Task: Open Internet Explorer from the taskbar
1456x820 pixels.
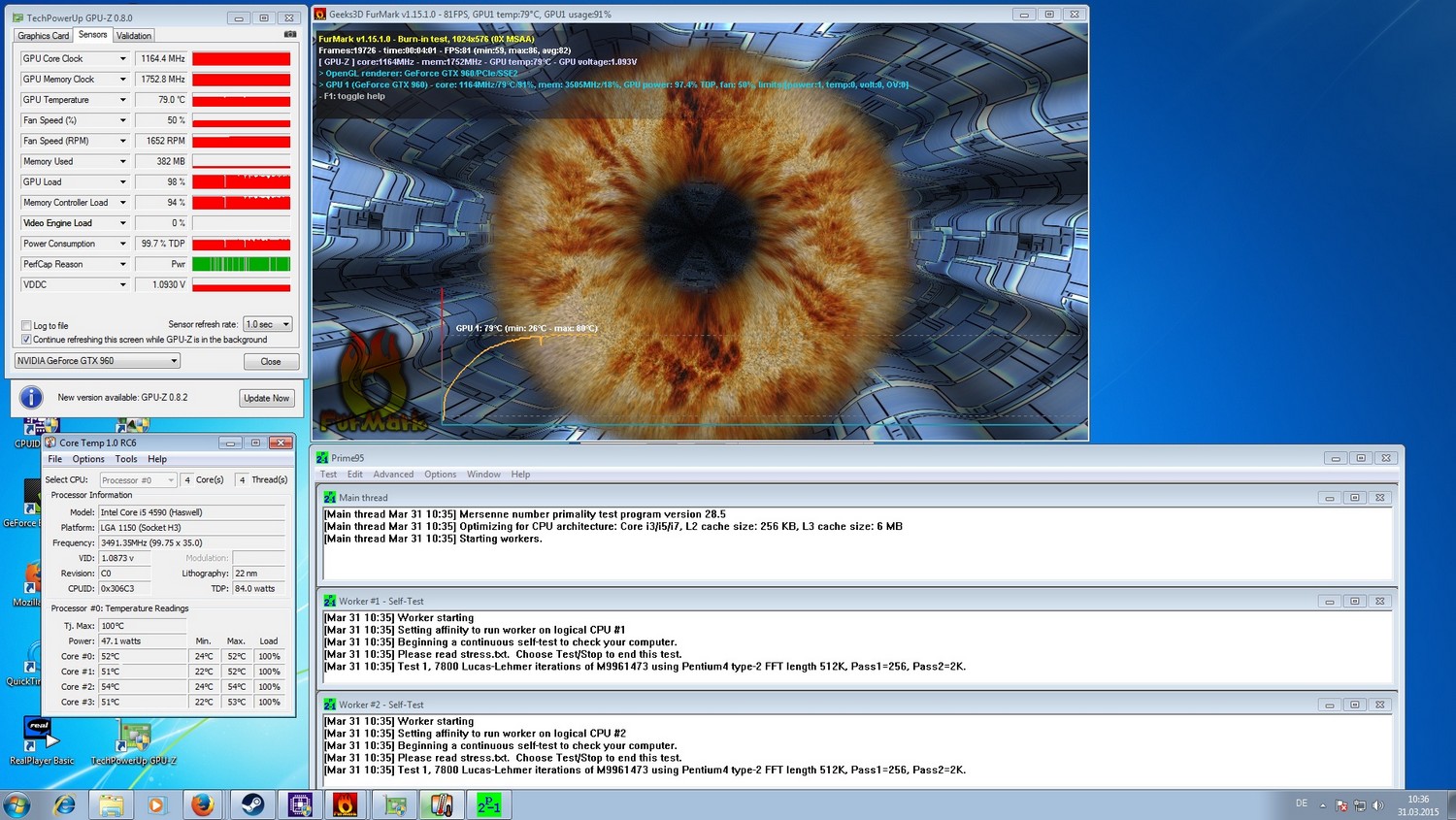Action: click(x=65, y=804)
